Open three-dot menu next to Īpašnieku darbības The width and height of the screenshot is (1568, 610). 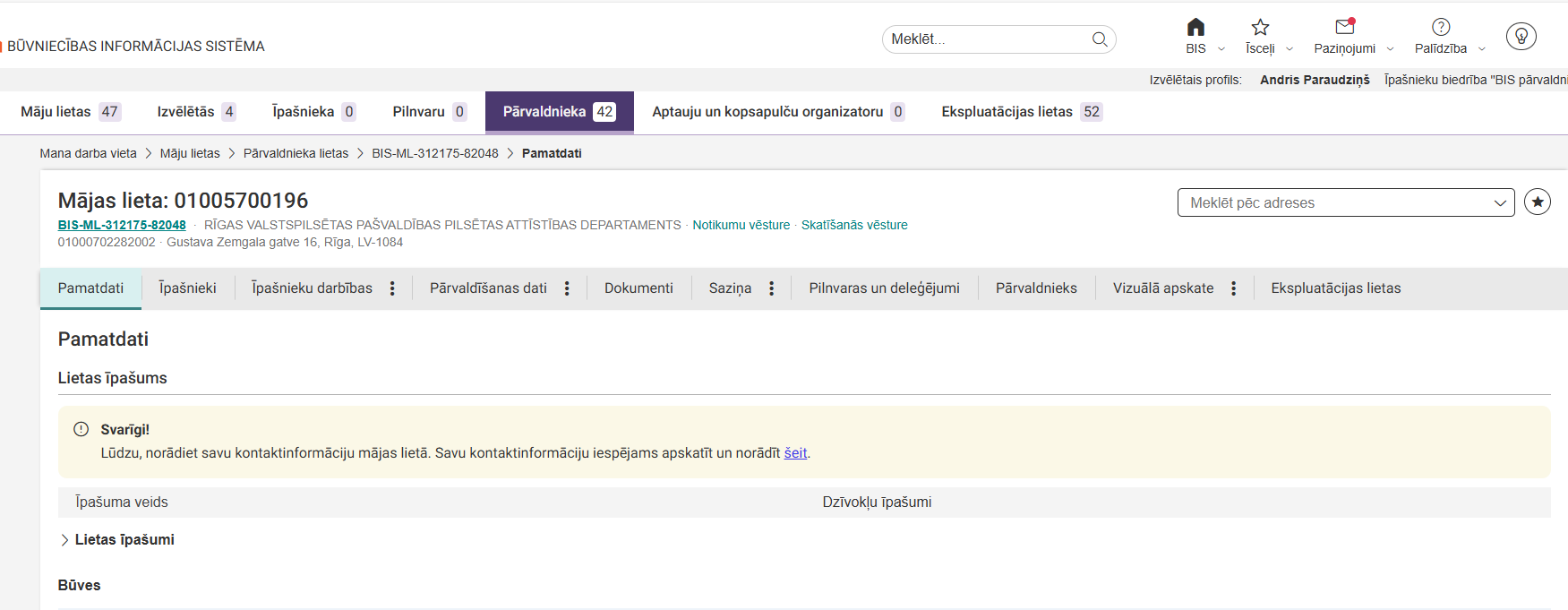392,288
